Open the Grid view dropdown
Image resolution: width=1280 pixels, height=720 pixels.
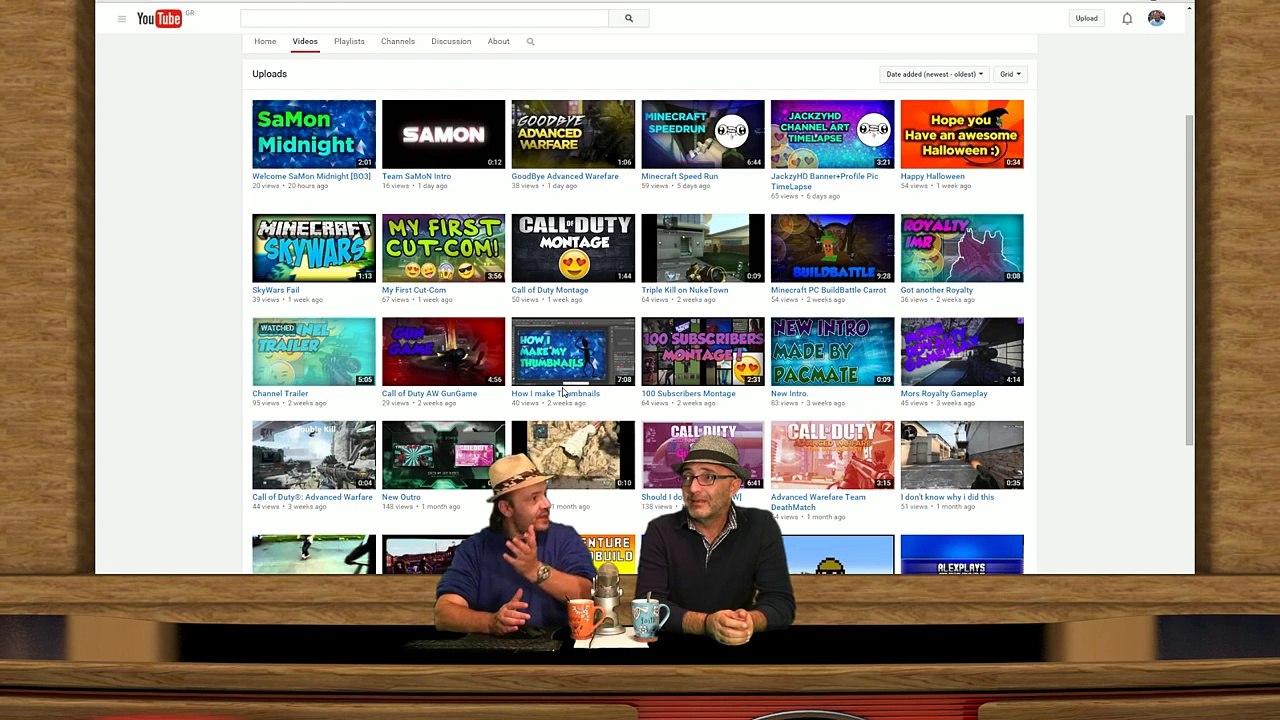(x=1010, y=74)
